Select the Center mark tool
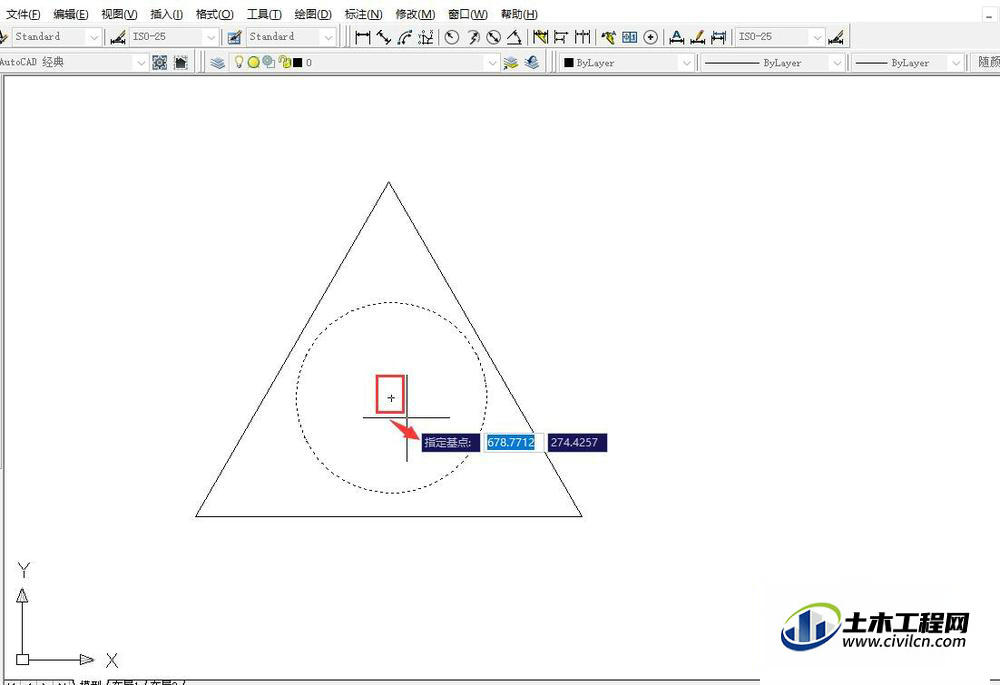 [x=651, y=37]
